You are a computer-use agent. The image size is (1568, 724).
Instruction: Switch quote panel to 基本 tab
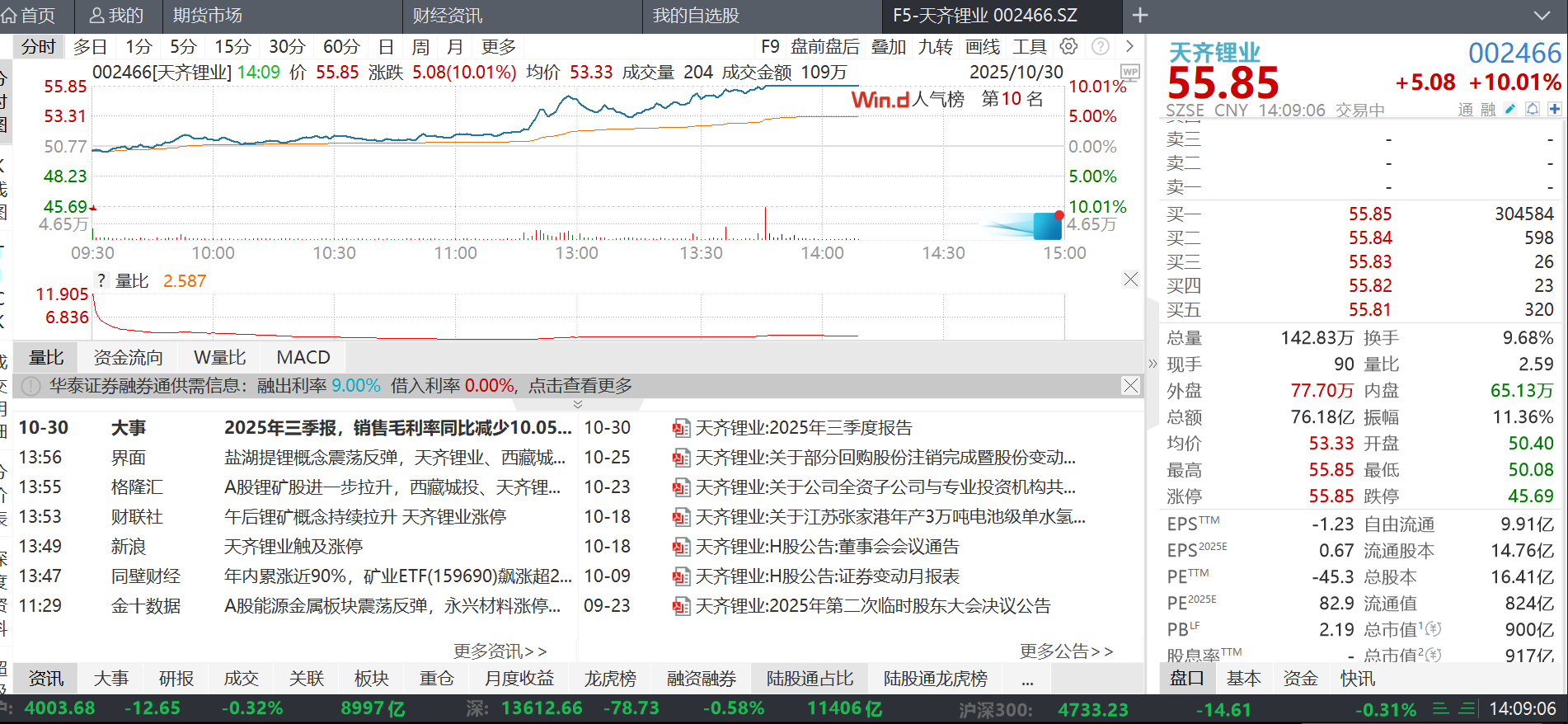point(1243,679)
